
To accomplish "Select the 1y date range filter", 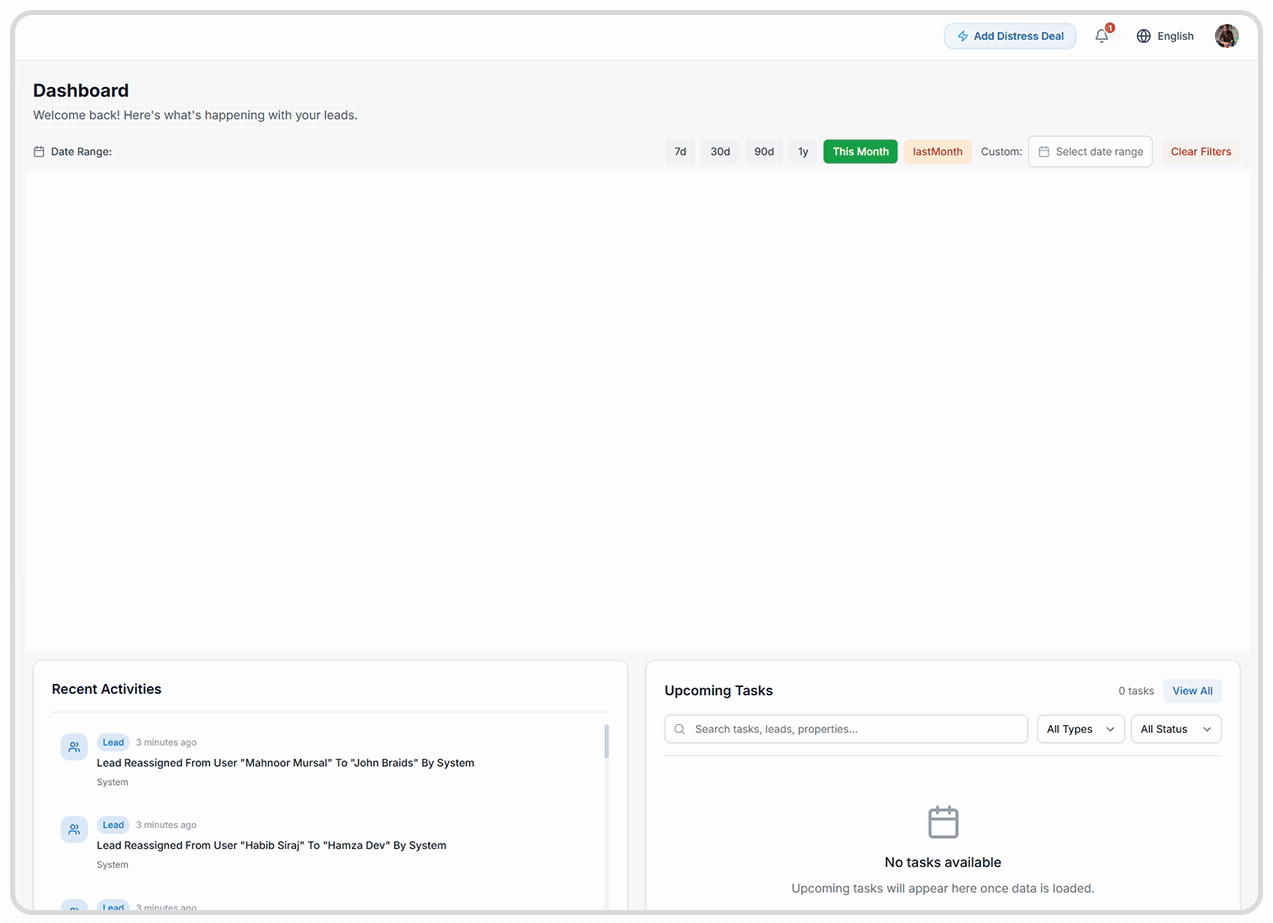I will (x=803, y=152).
